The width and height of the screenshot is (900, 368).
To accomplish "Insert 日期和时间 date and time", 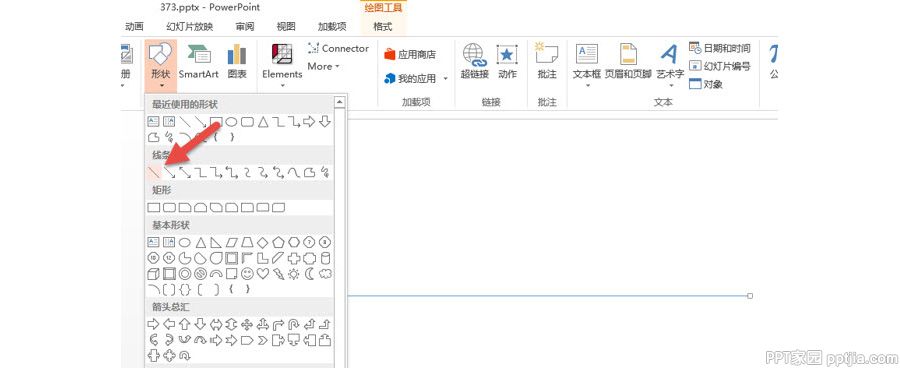I will [x=720, y=48].
